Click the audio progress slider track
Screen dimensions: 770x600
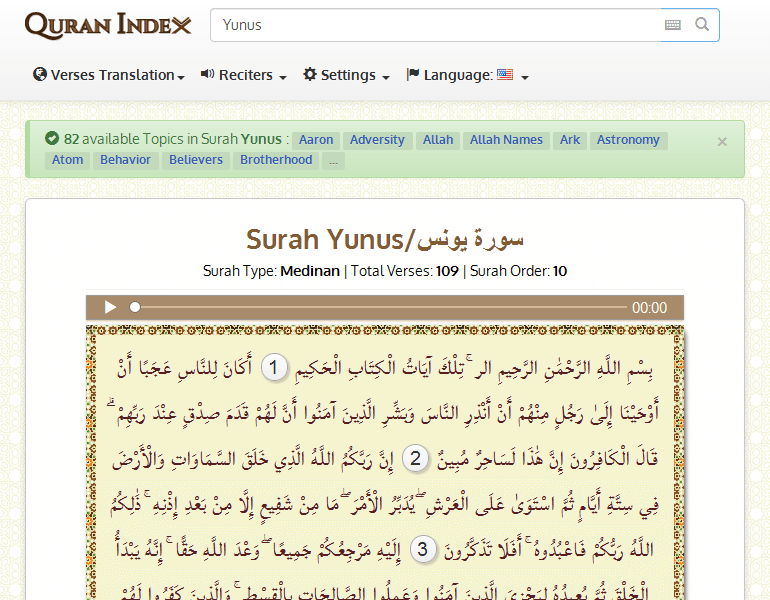pyautogui.click(x=380, y=308)
